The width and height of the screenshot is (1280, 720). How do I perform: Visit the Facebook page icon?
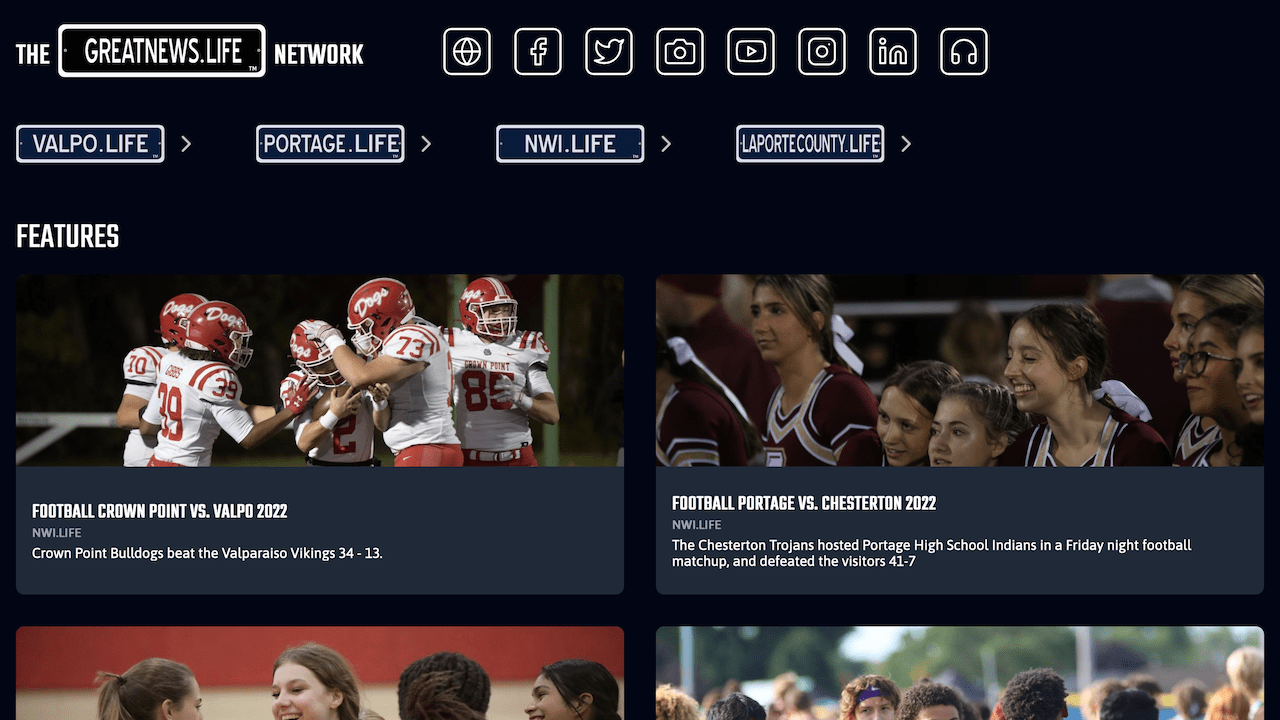tap(538, 52)
